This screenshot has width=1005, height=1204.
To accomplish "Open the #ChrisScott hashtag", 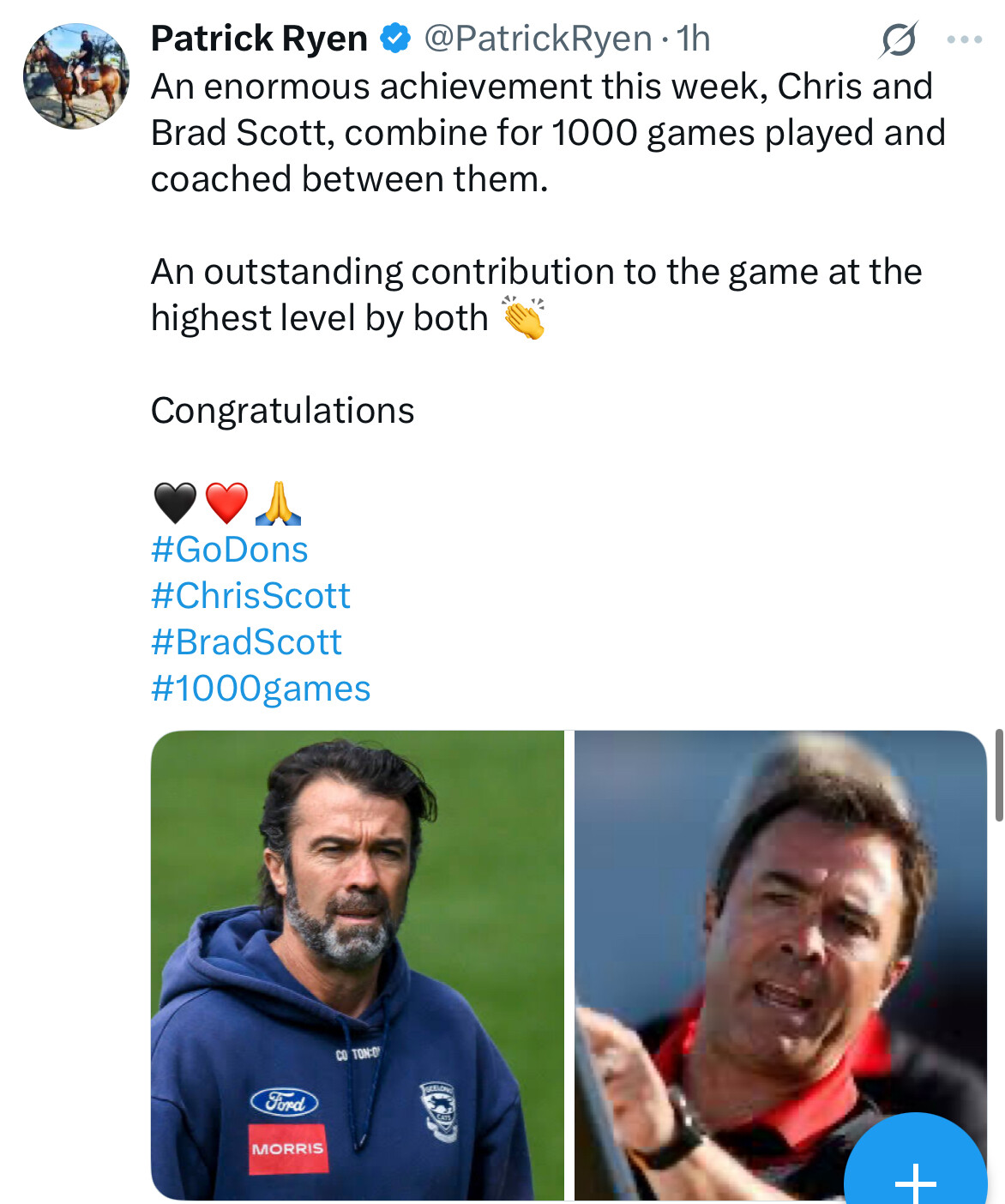I will [x=250, y=596].
